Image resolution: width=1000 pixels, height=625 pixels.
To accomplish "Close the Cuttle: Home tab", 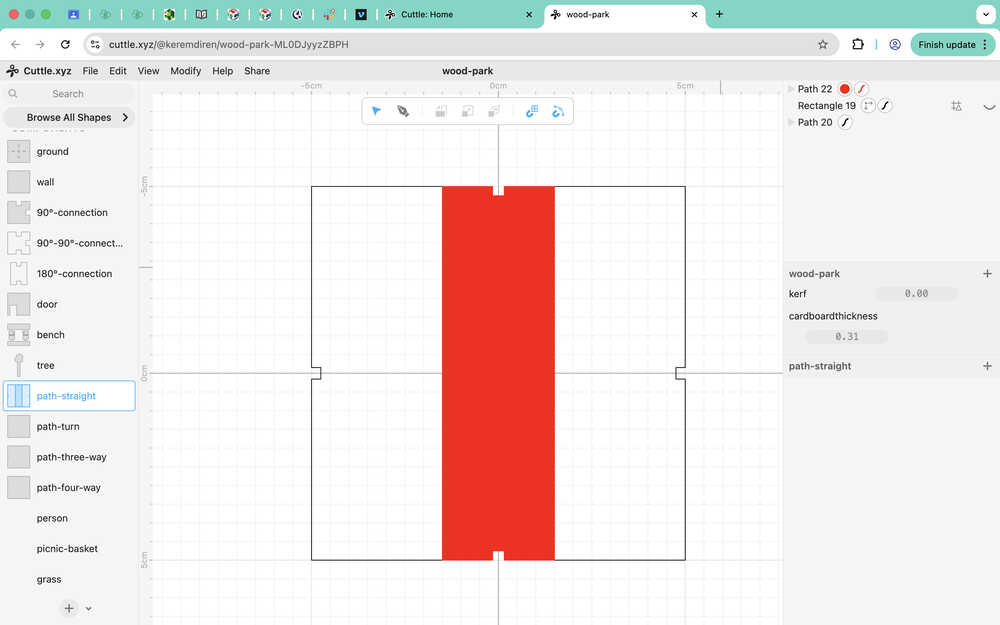I will tap(529, 14).
